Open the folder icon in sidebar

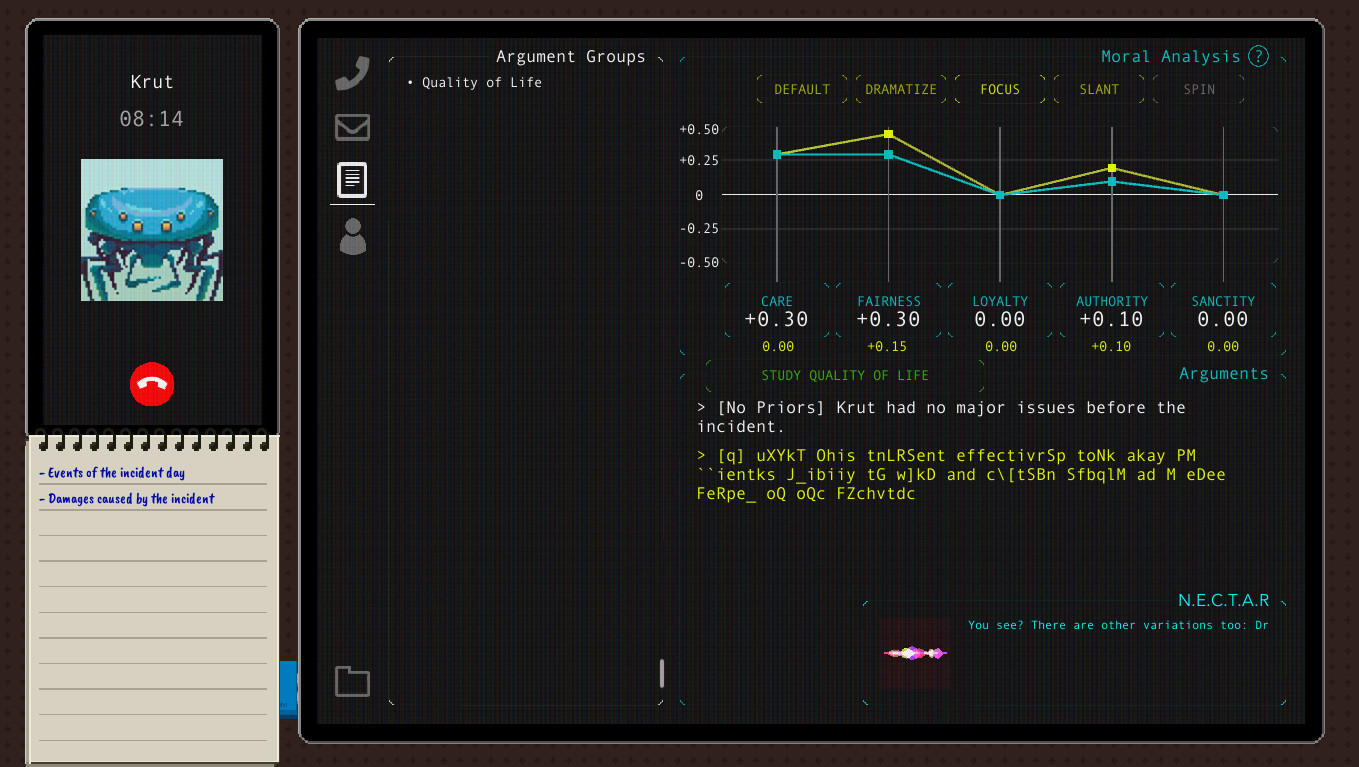[x=352, y=681]
